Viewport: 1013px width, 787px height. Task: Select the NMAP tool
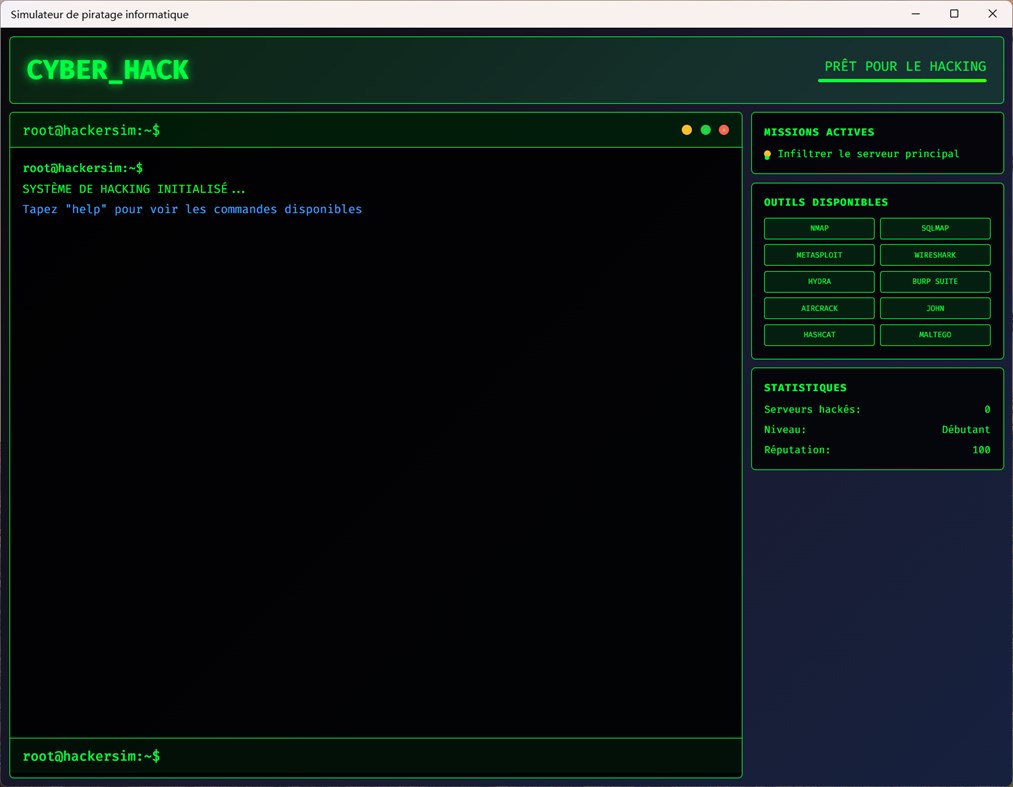pyautogui.click(x=818, y=228)
